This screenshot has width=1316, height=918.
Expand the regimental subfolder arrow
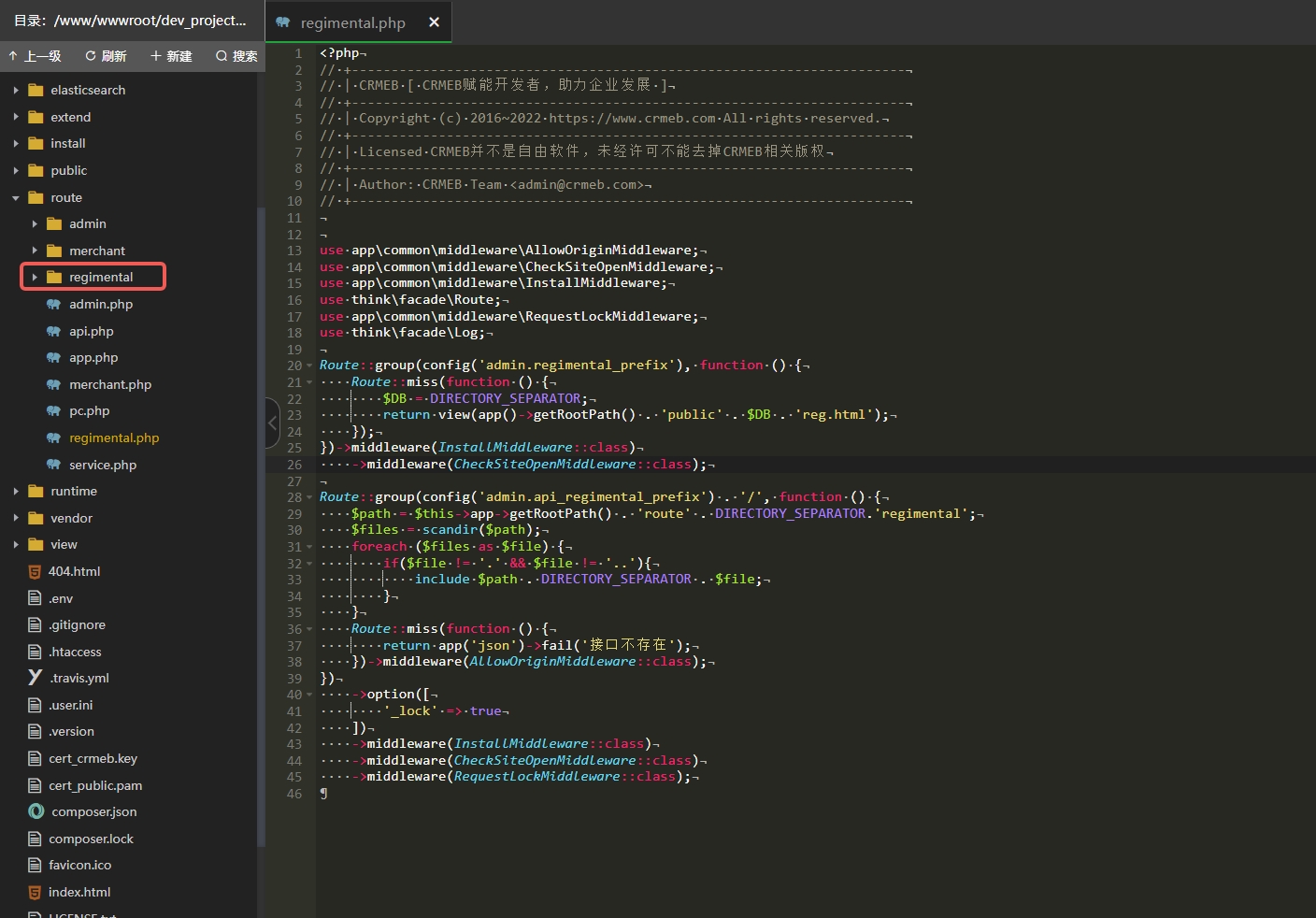[35, 278]
